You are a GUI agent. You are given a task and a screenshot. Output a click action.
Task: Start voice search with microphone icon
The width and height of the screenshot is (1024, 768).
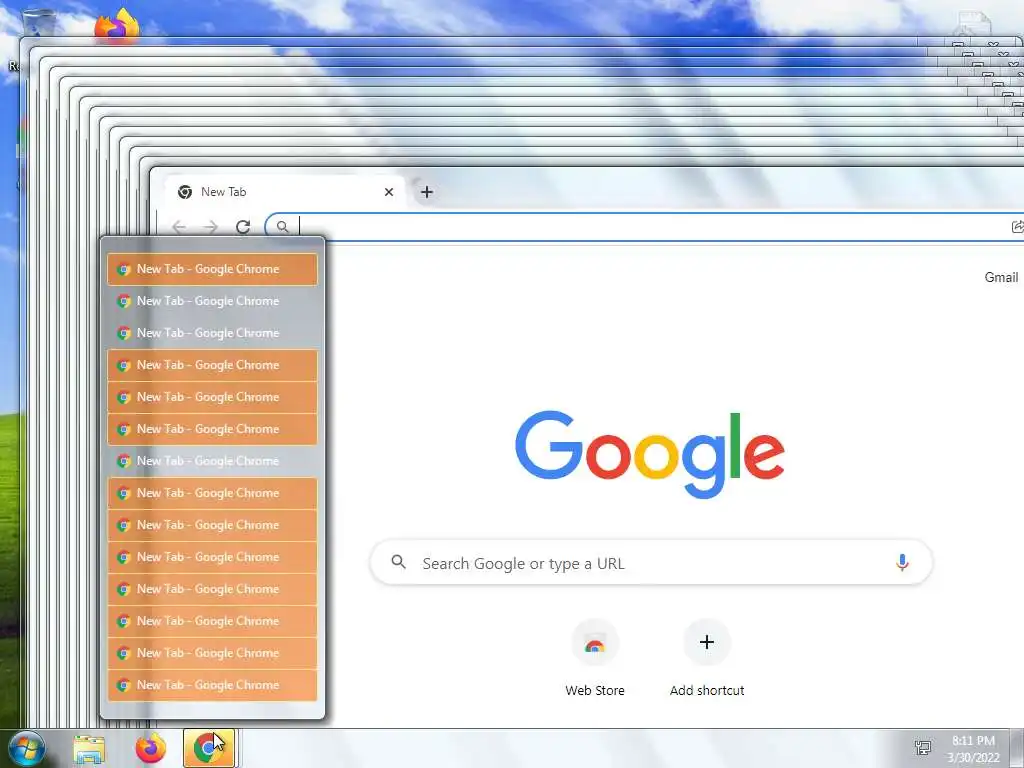pos(902,562)
